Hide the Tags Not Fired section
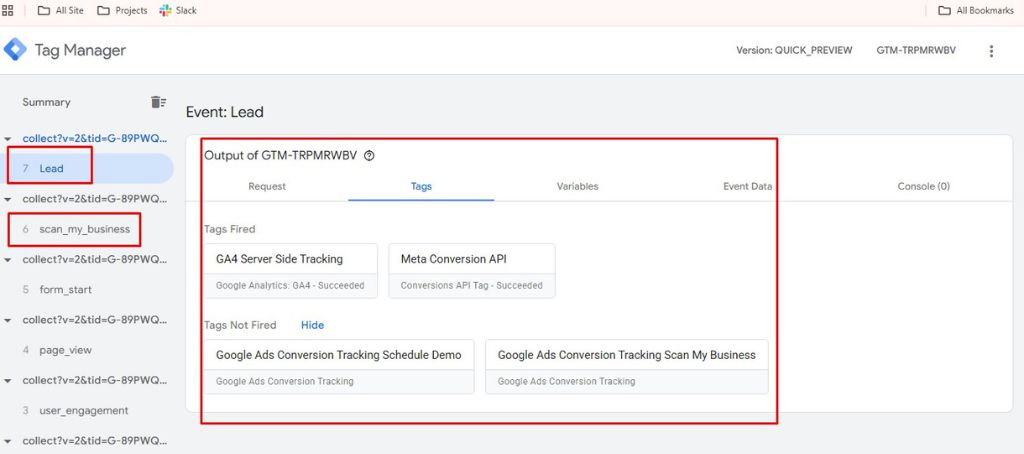Viewport: 1024px width, 454px height. (x=312, y=325)
